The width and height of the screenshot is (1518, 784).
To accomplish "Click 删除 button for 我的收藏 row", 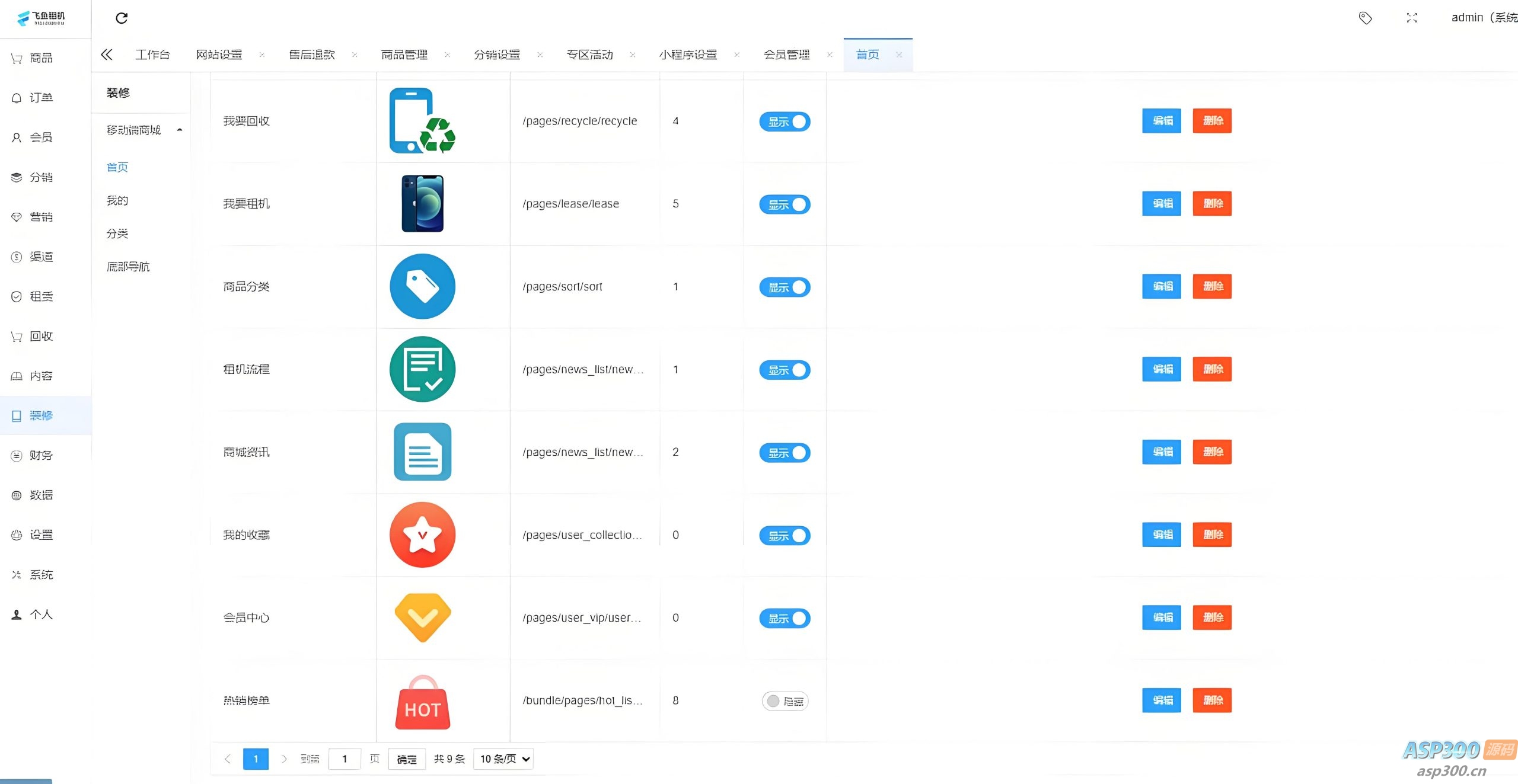I will [1211, 535].
